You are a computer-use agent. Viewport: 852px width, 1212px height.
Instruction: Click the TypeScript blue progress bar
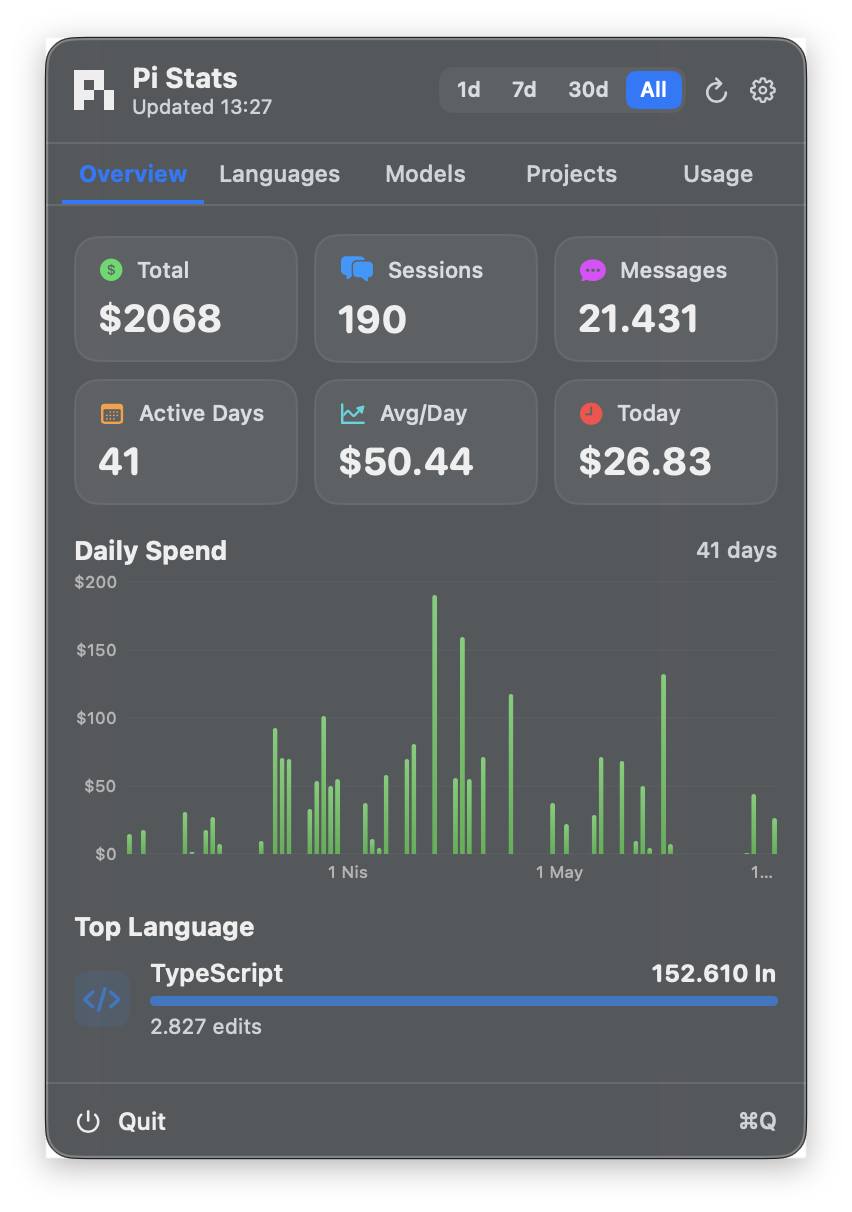point(463,1000)
